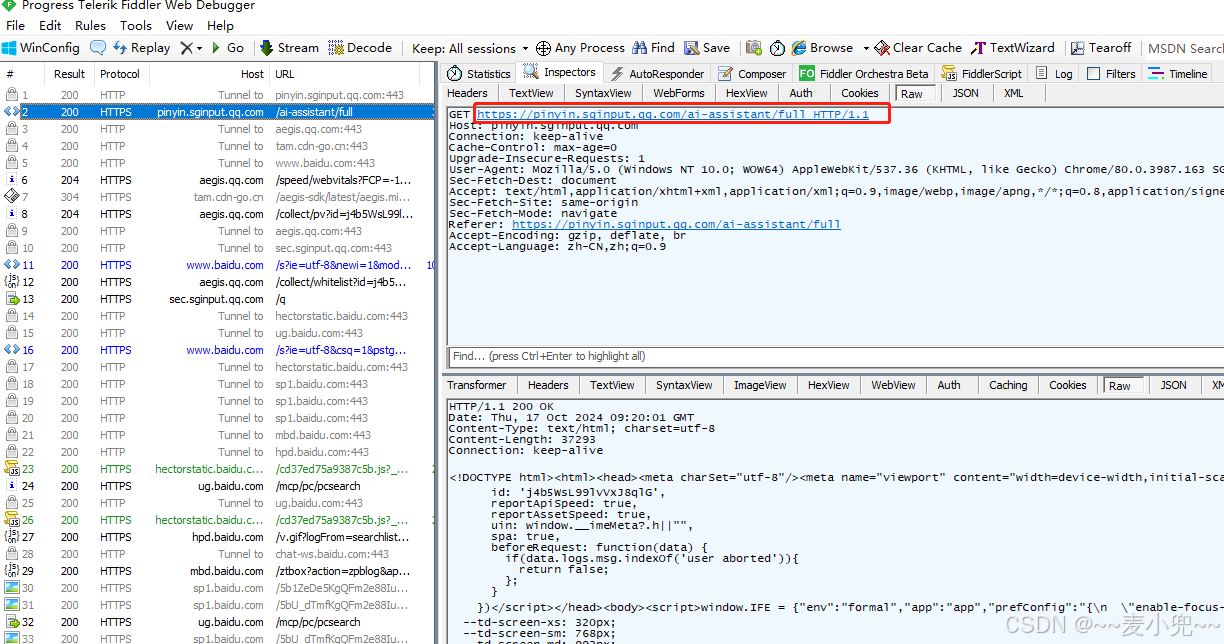Open Find sessions from the toolbar

point(653,47)
